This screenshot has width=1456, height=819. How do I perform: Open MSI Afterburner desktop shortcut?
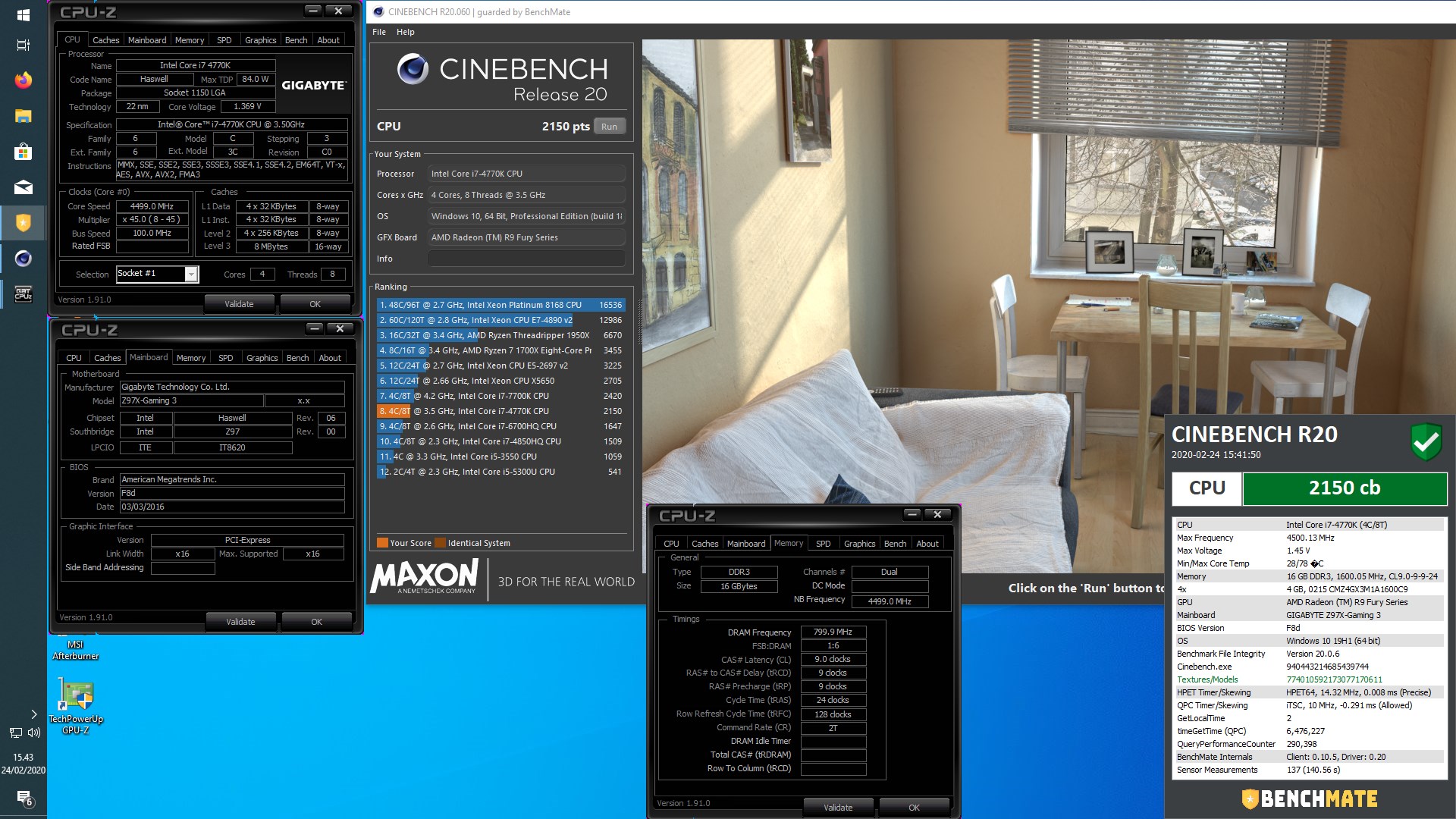(x=75, y=649)
